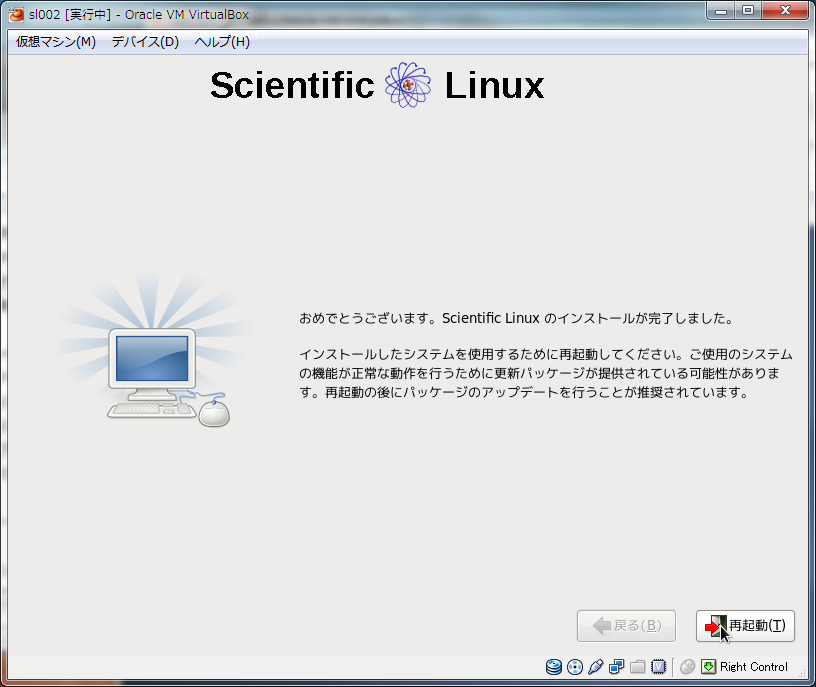
Task: Click the window resize grip corner
Action: 802,672
